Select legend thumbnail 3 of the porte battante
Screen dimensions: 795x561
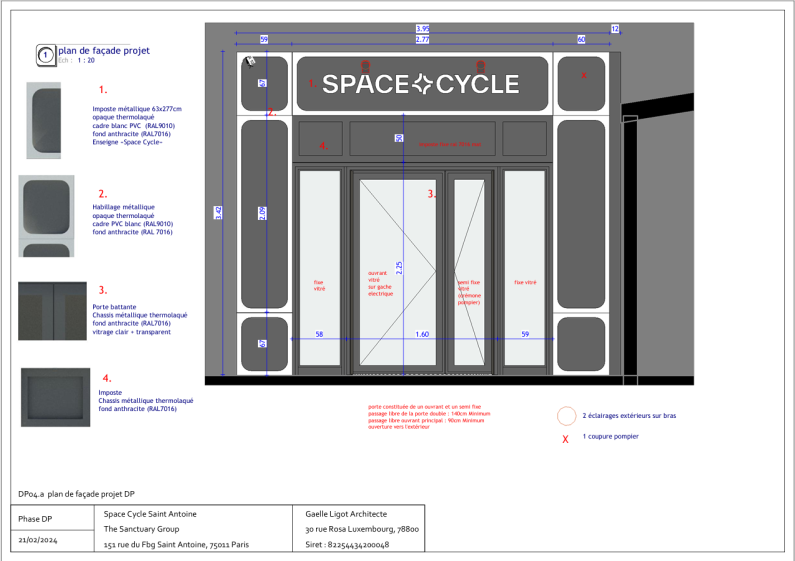pos(52,311)
